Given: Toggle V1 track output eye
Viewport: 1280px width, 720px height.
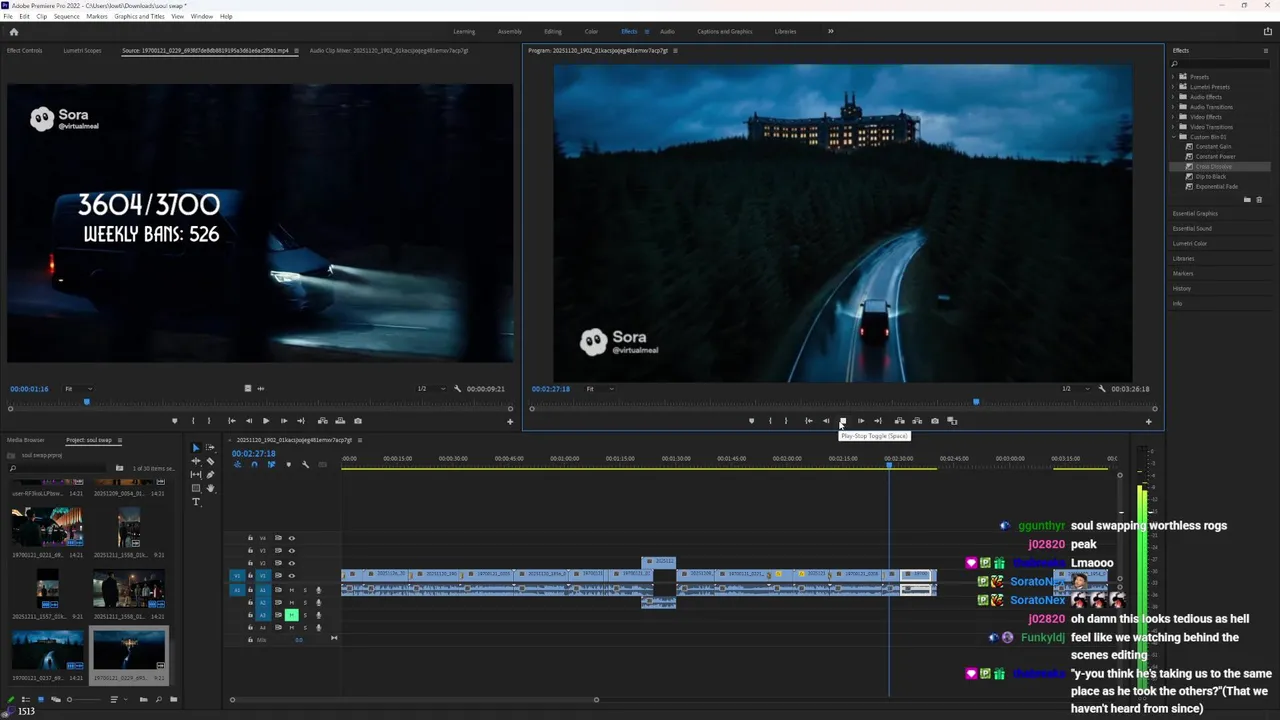Looking at the screenshot, I should click(292, 575).
